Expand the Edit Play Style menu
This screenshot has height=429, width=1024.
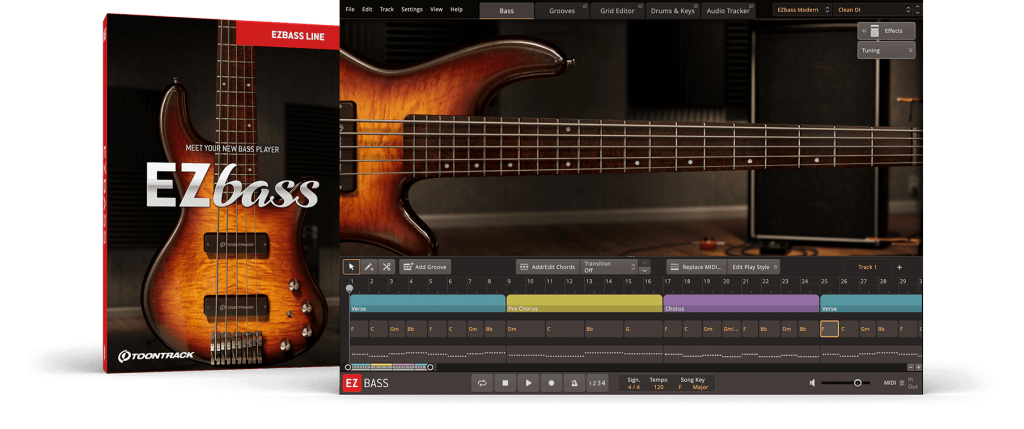pyautogui.click(x=754, y=266)
